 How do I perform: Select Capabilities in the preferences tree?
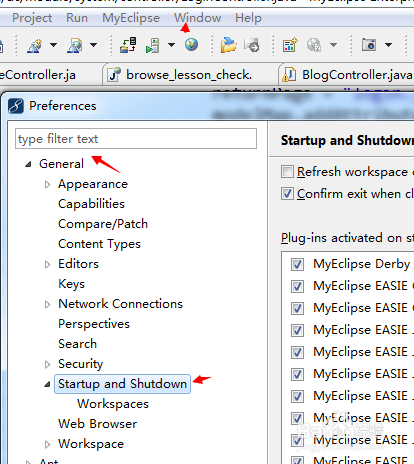pyautogui.click(x=91, y=204)
